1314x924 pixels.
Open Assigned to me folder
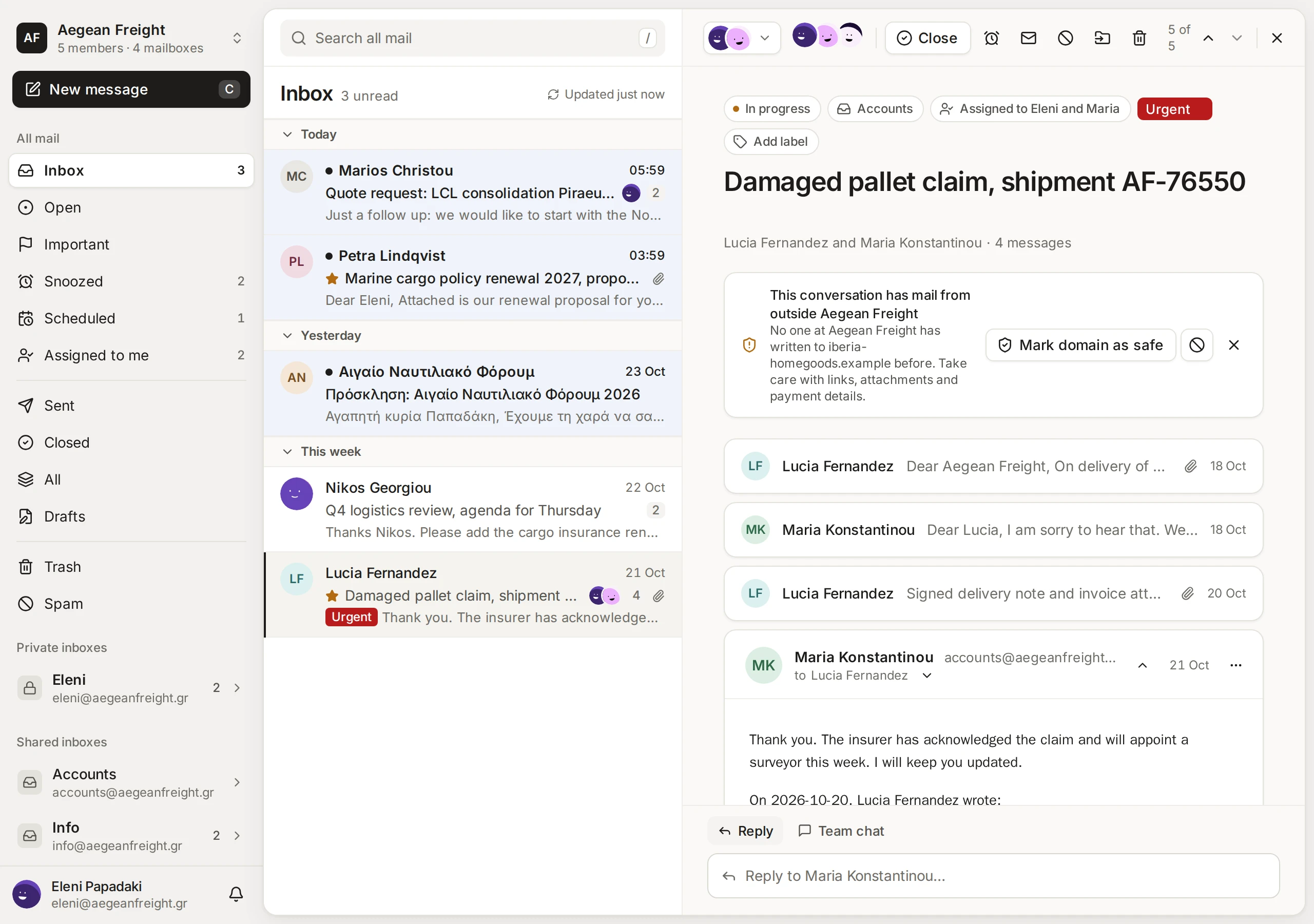point(131,355)
